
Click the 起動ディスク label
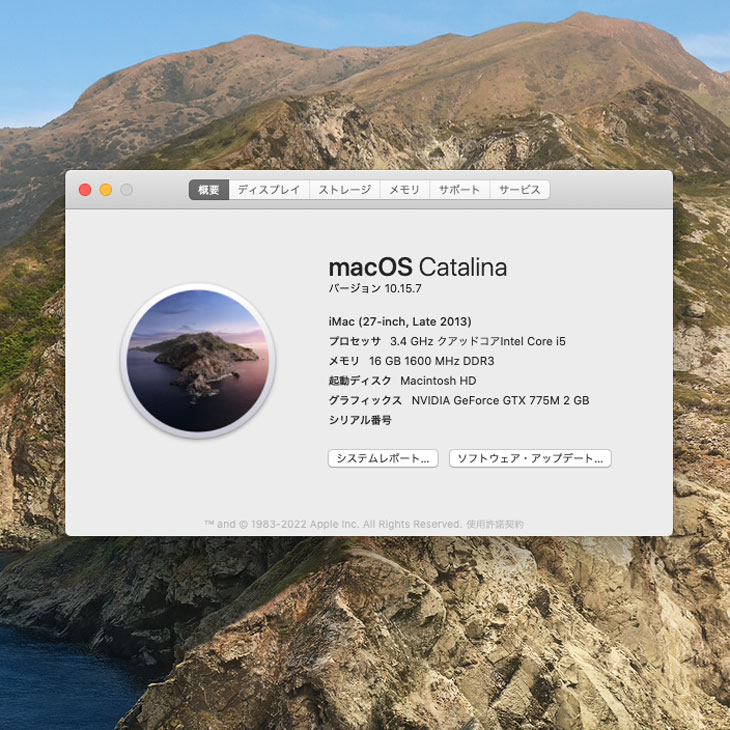pos(360,381)
